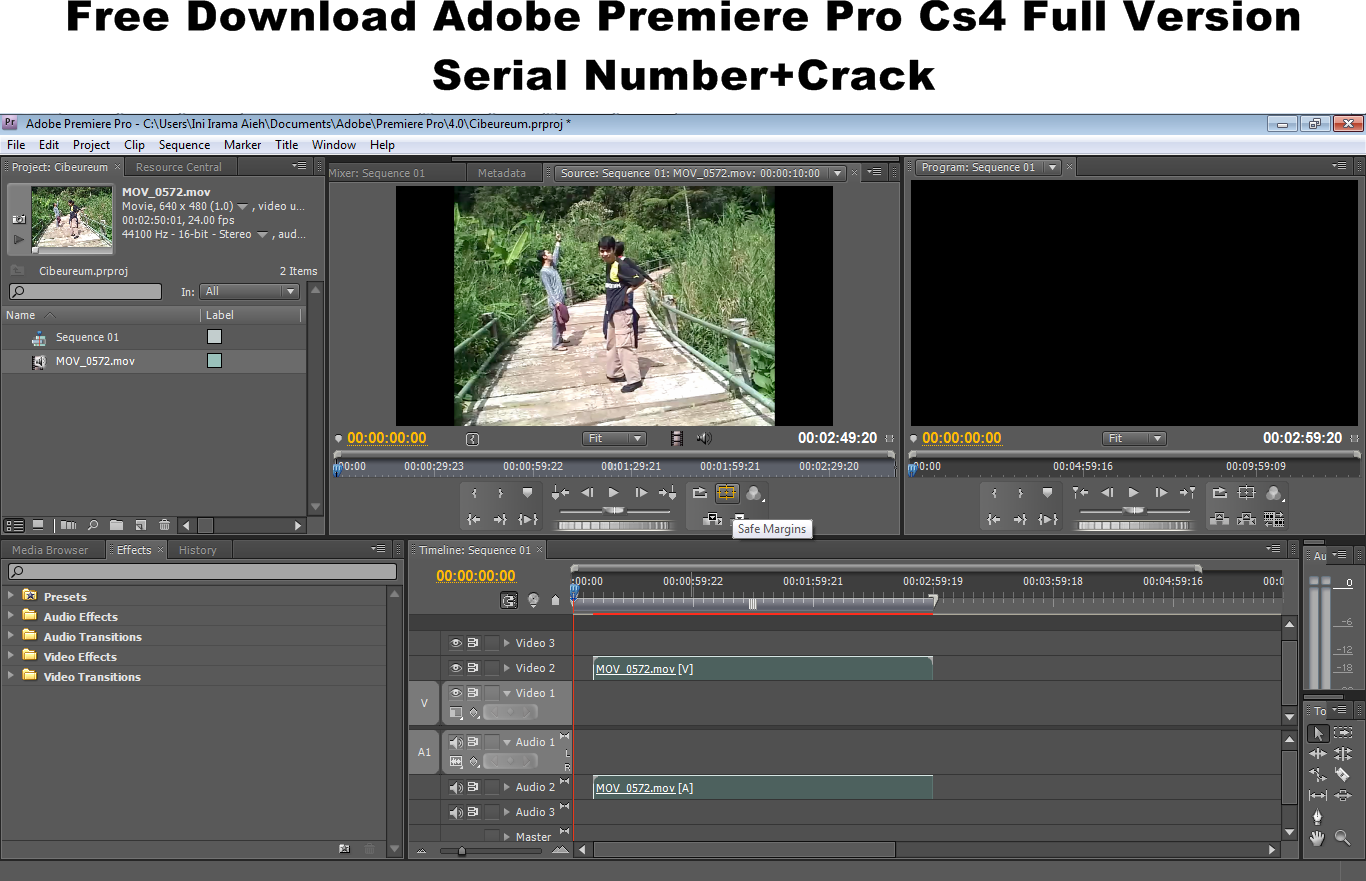Toggle the Video 1 track eye

pos(456,693)
